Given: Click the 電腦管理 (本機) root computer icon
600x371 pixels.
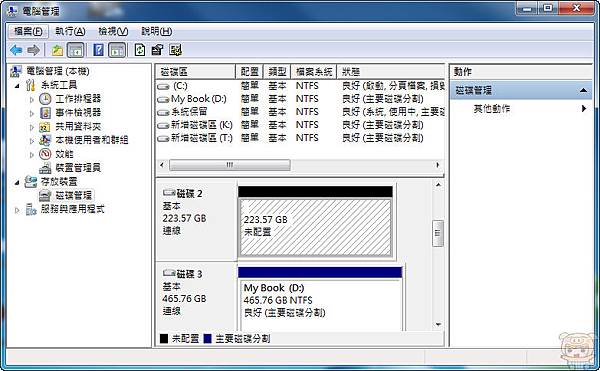Looking at the screenshot, I should pos(16,72).
